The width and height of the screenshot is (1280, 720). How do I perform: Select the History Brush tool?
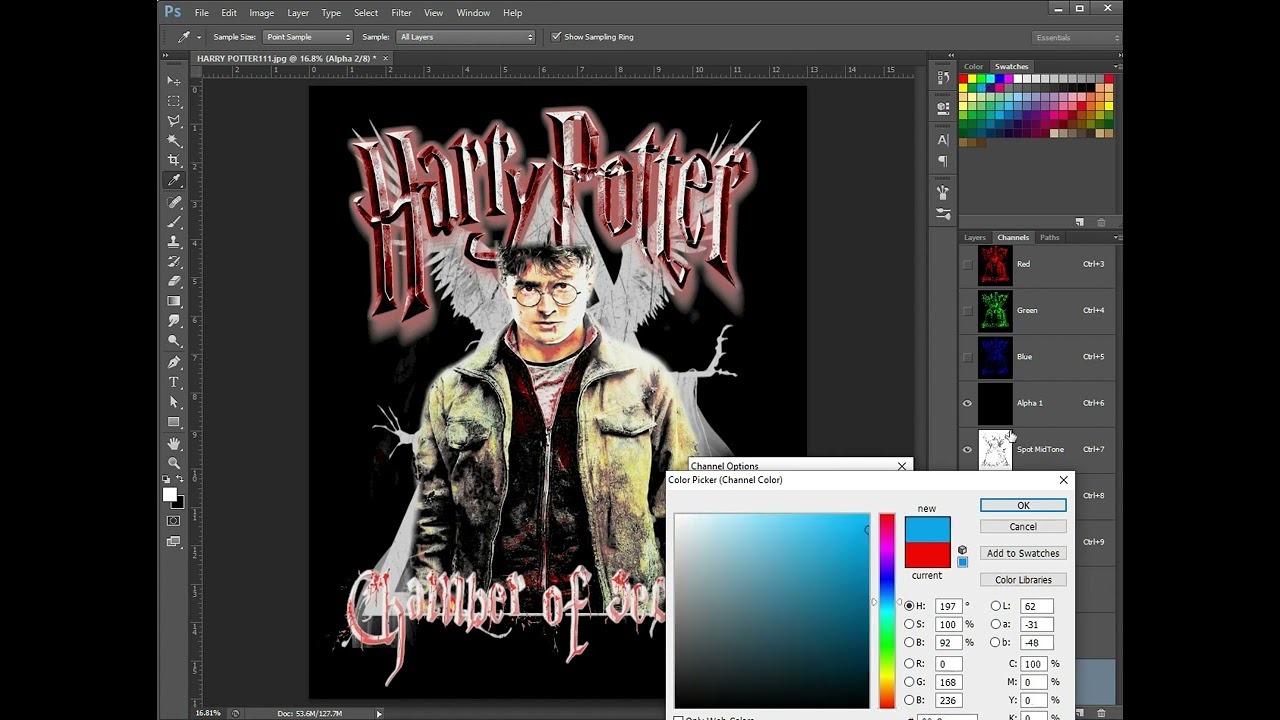pos(174,262)
